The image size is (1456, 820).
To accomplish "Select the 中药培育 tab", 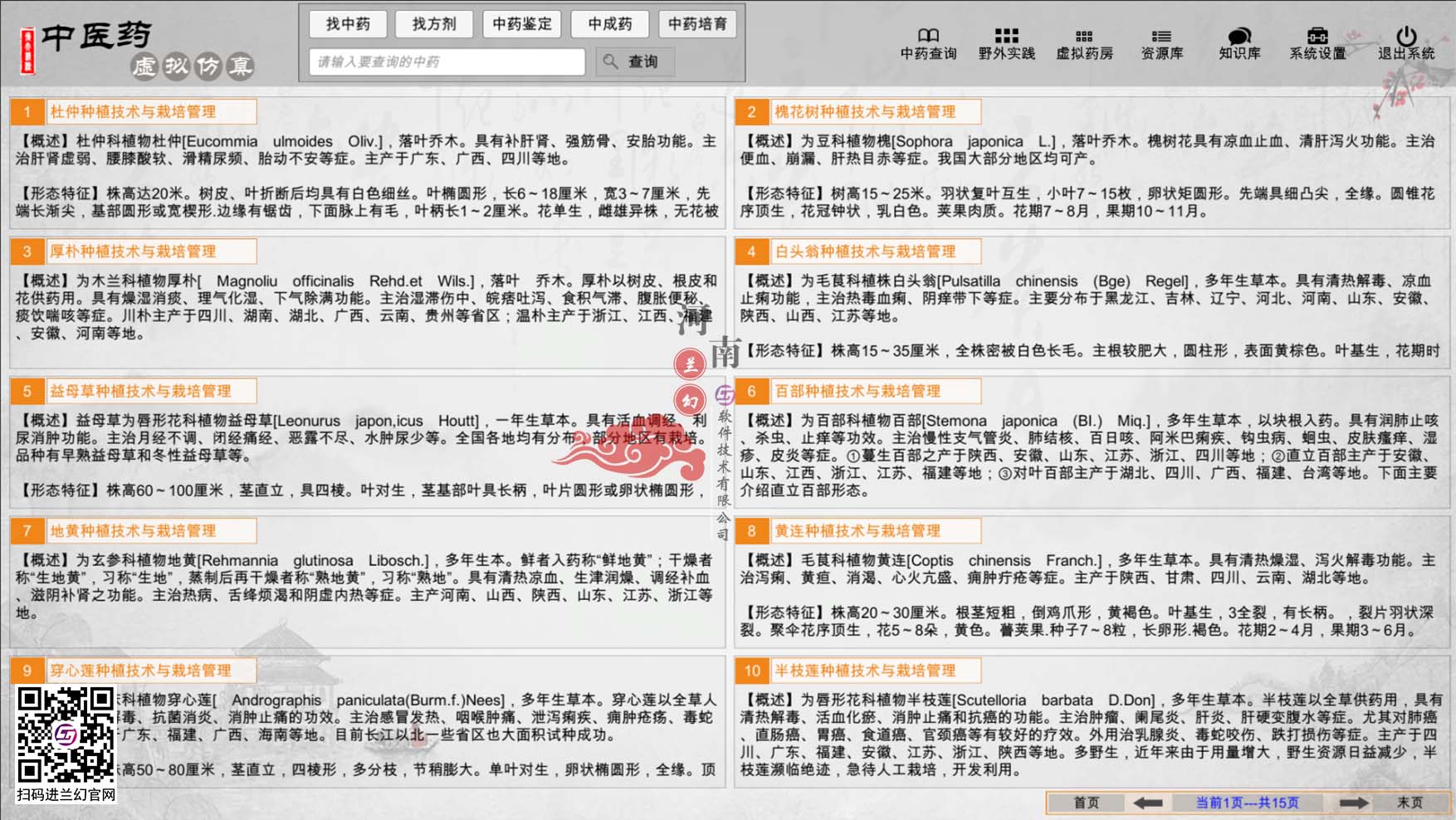I will pos(698,24).
